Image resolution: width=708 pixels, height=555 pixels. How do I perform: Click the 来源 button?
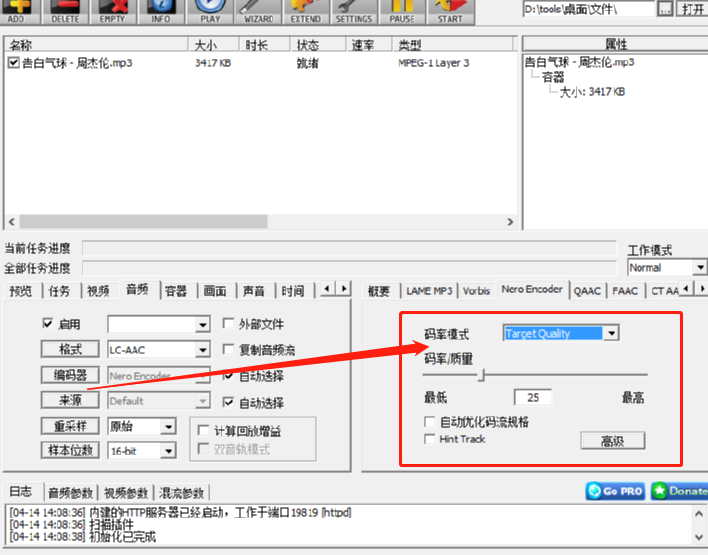click(x=70, y=400)
